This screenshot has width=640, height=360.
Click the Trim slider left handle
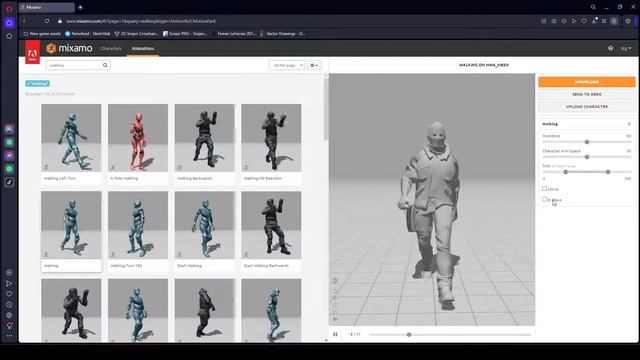click(x=565, y=172)
